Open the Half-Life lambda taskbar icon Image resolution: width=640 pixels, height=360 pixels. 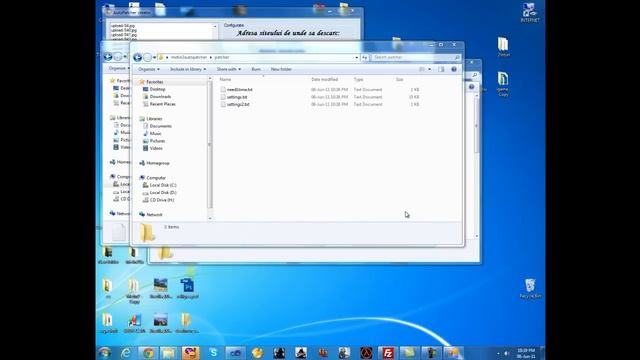(x=366, y=353)
